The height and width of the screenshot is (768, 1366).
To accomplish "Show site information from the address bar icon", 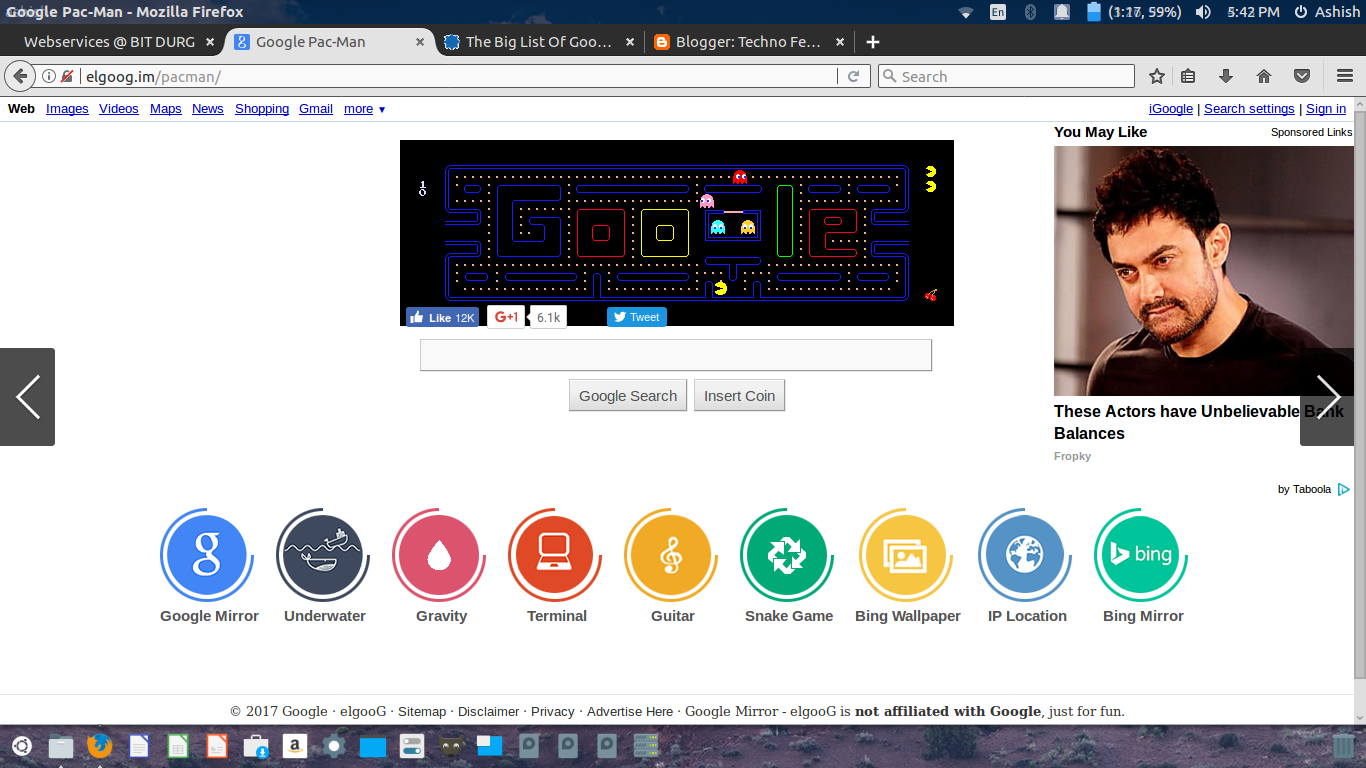I will tap(48, 76).
